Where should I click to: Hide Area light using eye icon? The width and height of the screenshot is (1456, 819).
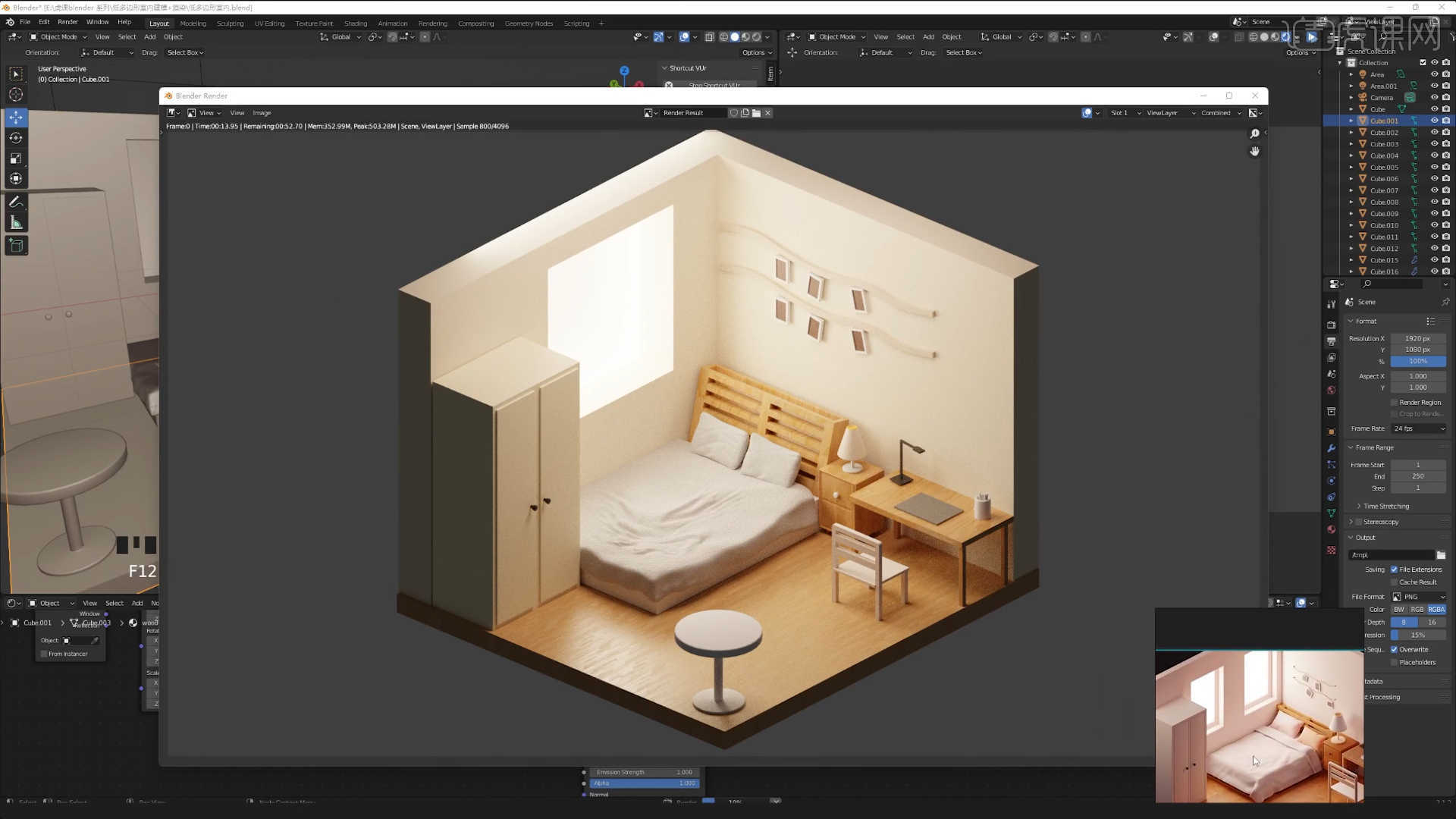[x=1434, y=74]
